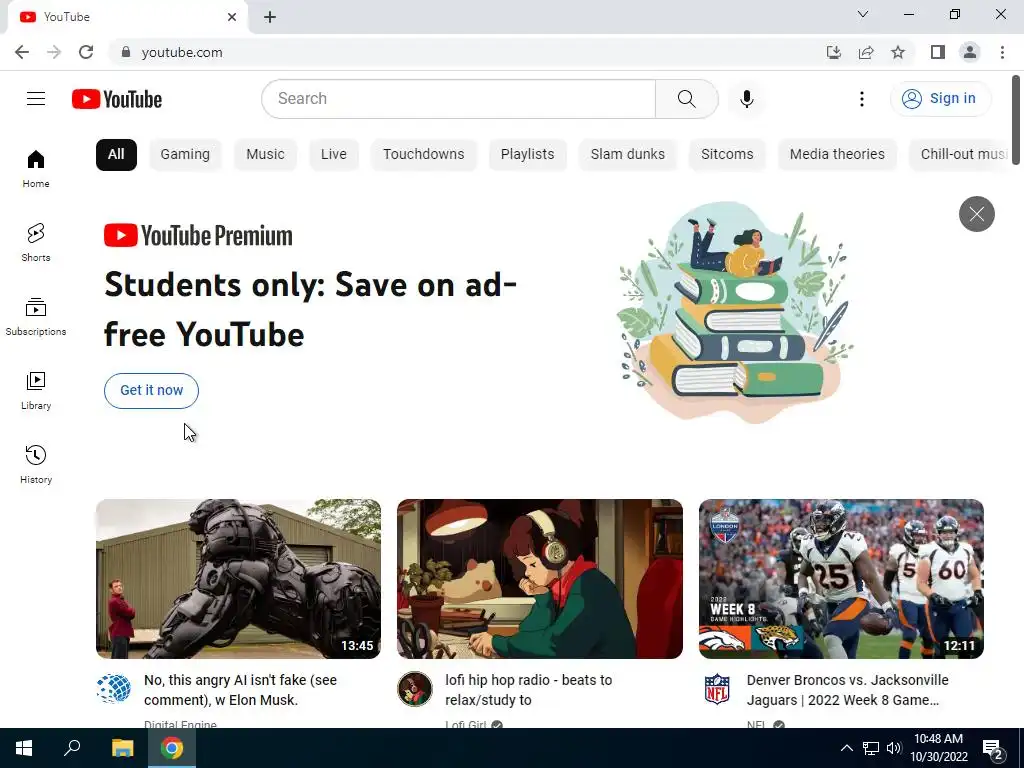Go back in the browser
The height and width of the screenshot is (768, 1024).
[x=22, y=52]
